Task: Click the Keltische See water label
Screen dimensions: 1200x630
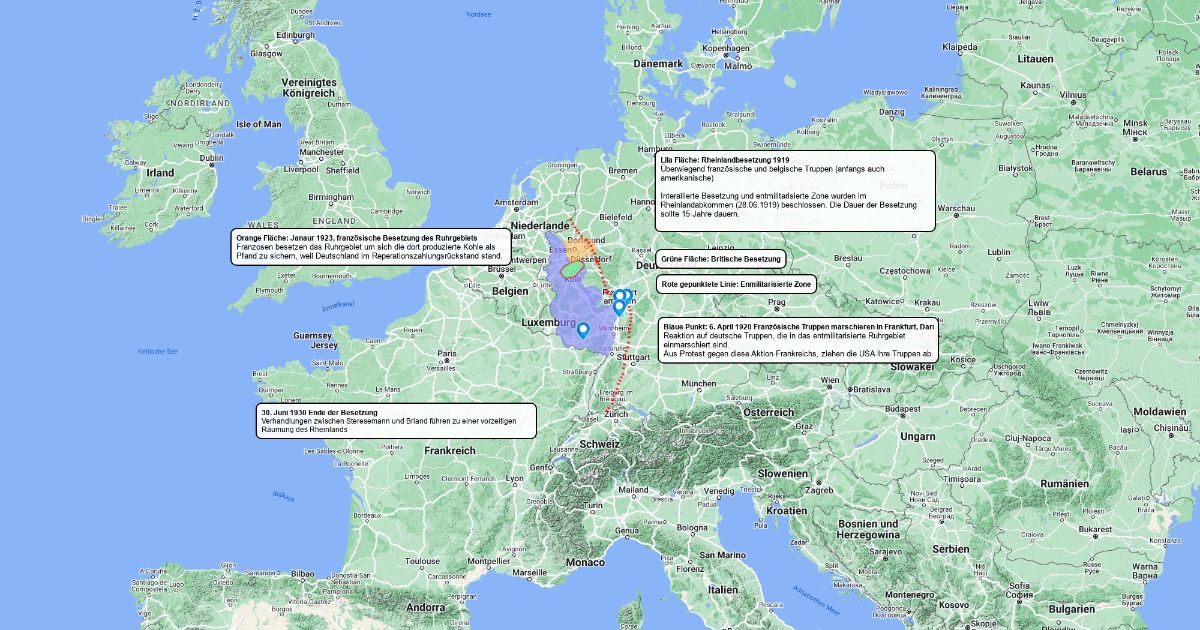Action: [x=158, y=352]
